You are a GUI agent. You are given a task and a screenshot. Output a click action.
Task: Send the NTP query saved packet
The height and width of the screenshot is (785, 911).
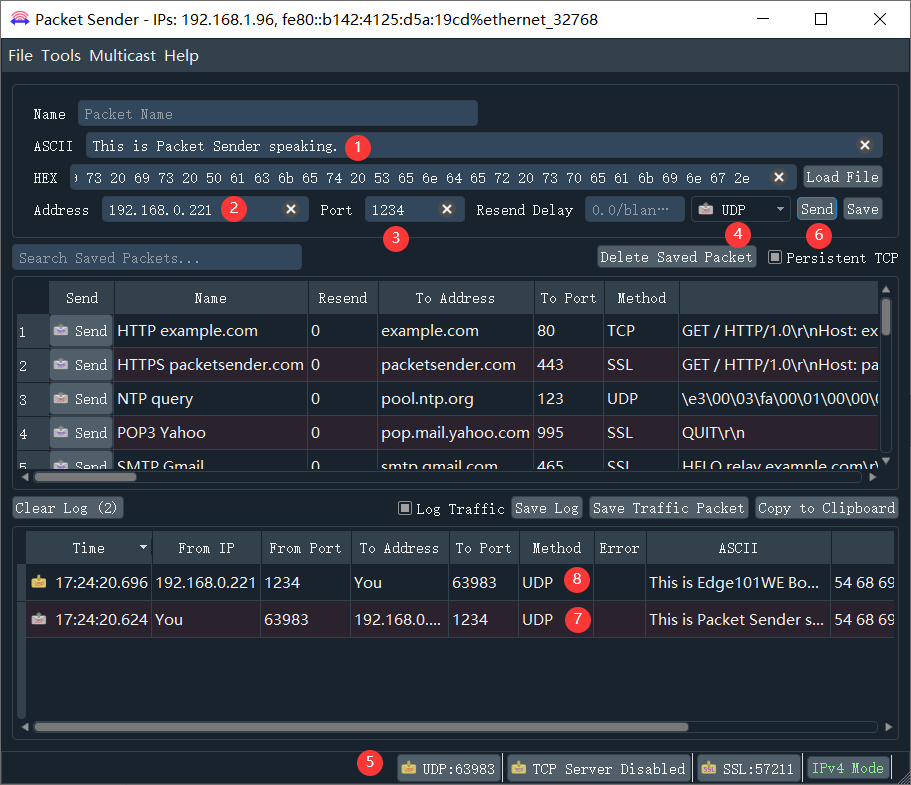(81, 399)
